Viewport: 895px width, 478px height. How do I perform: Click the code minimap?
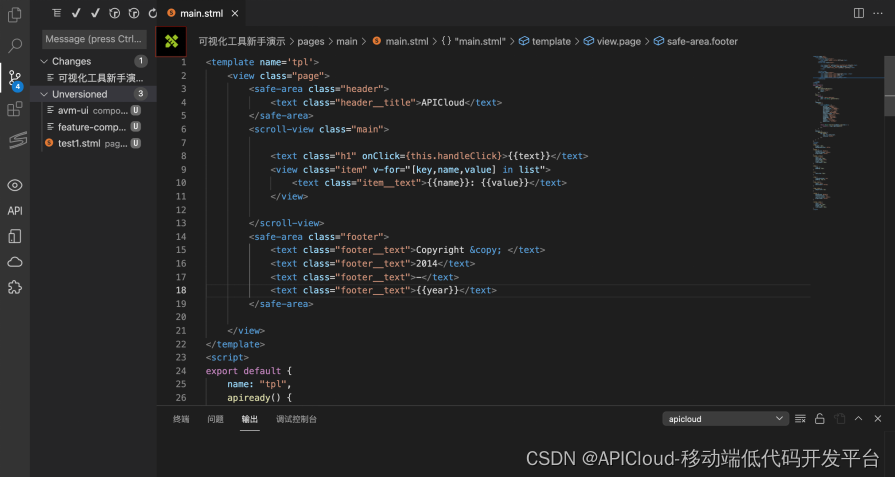pos(848,134)
